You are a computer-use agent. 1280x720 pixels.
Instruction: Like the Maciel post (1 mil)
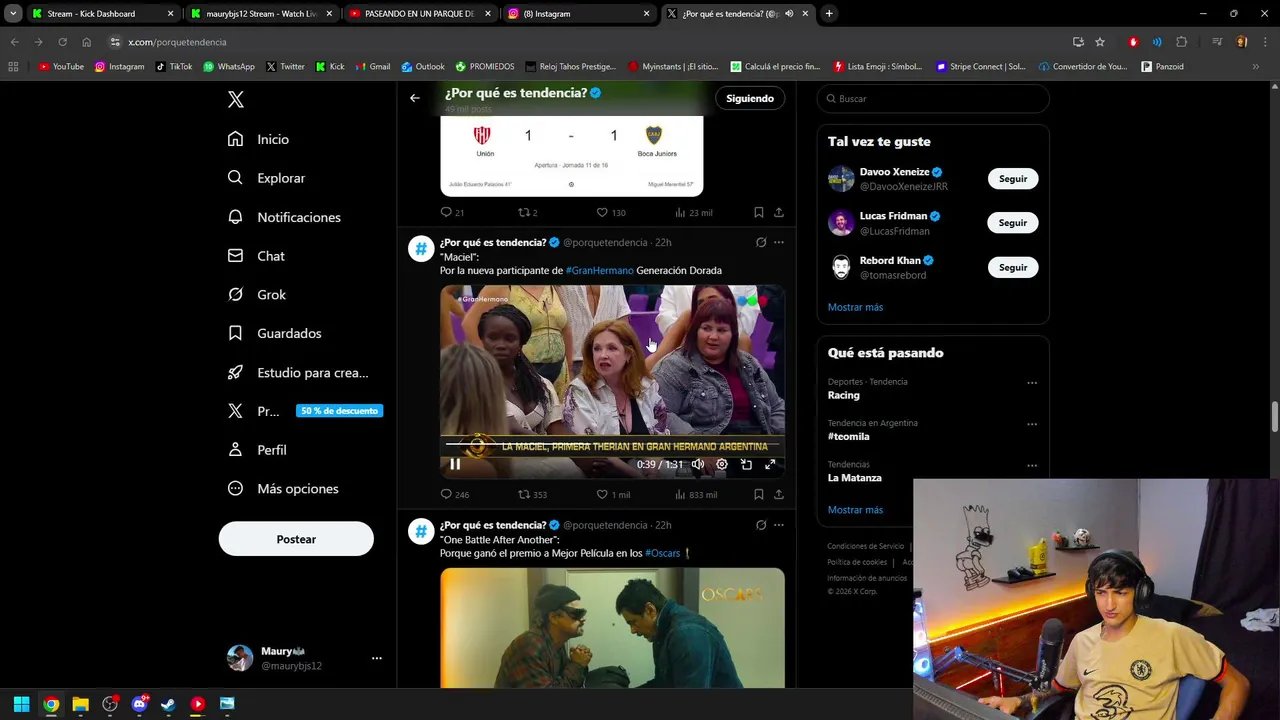pyautogui.click(x=613, y=494)
